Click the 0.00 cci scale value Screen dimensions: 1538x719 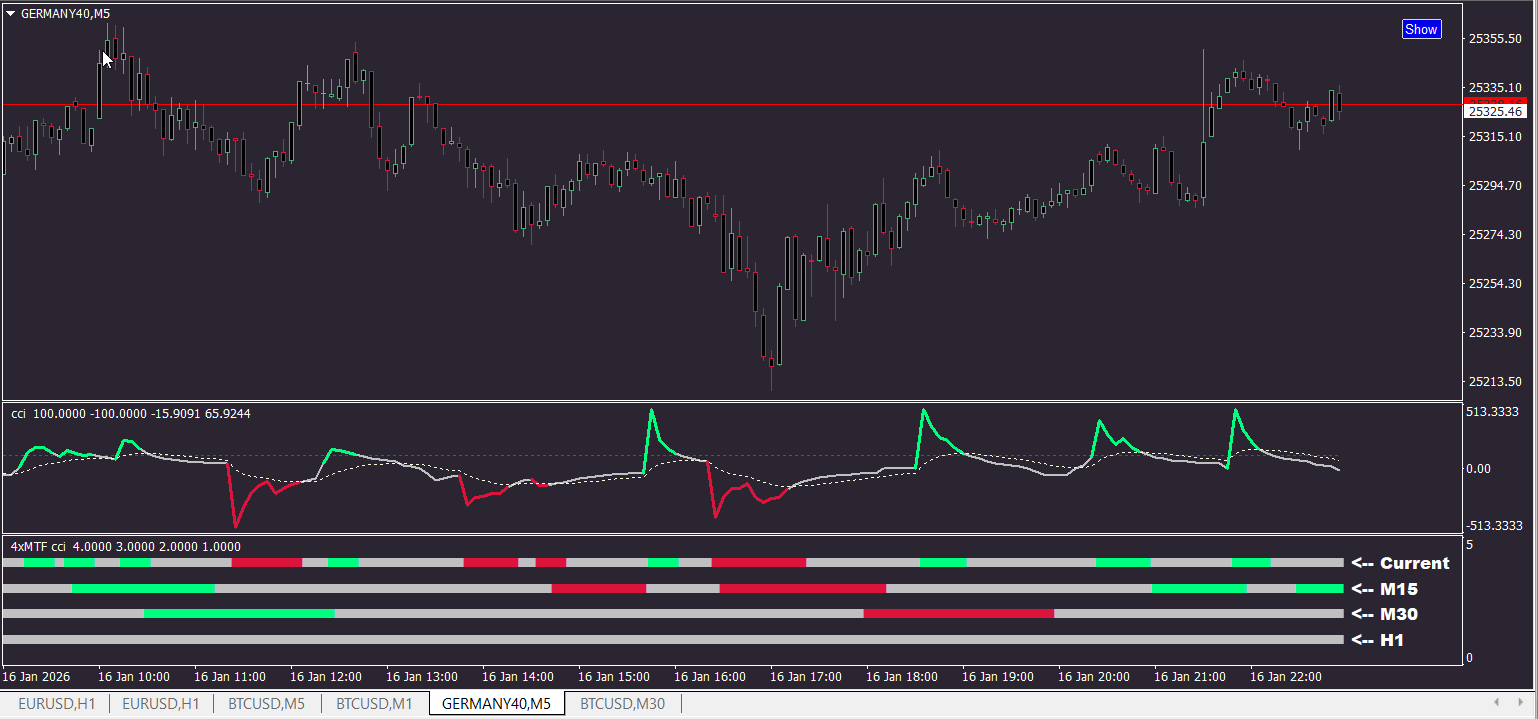coord(1479,468)
